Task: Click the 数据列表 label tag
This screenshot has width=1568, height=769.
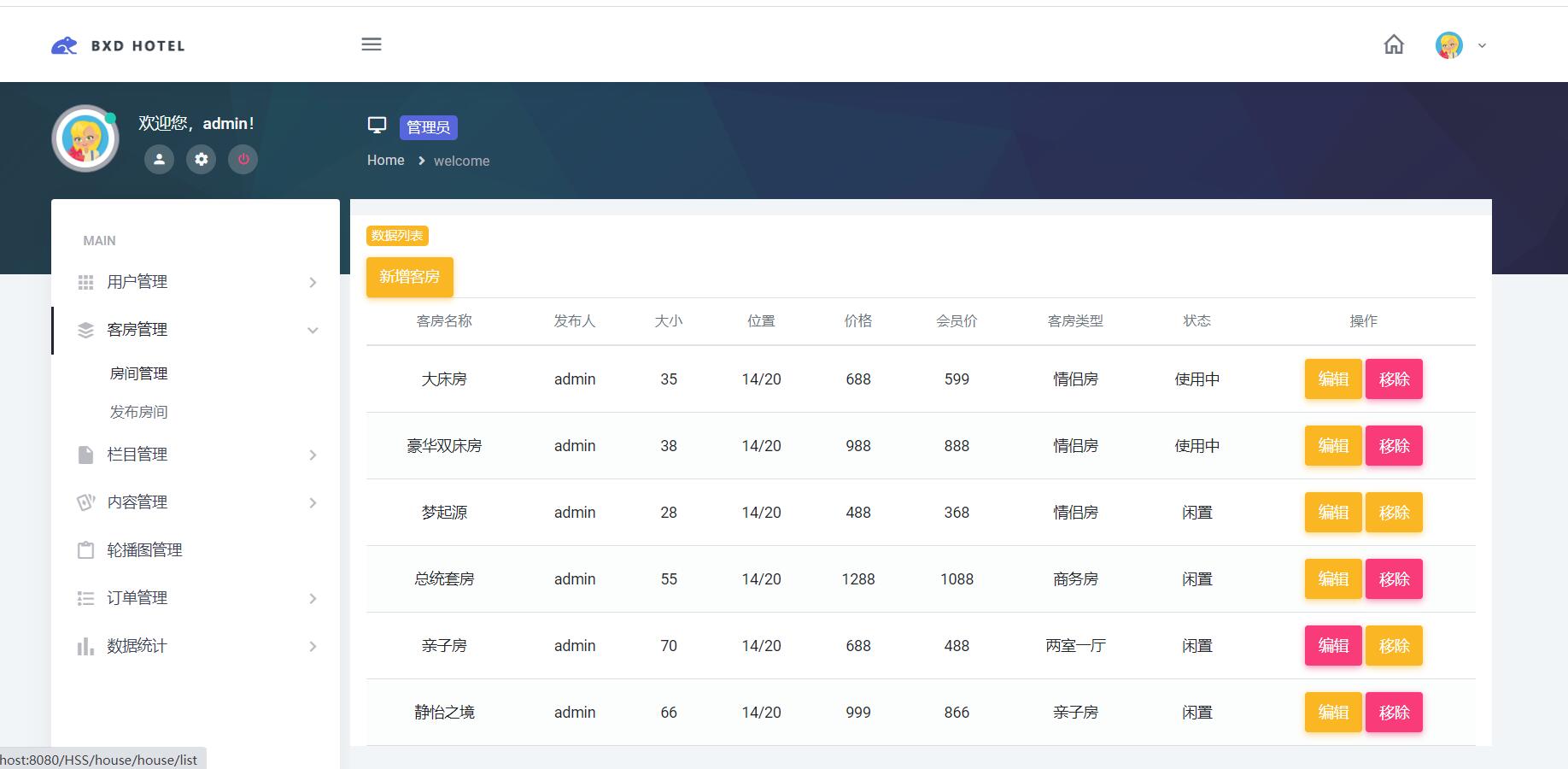Action: (397, 236)
